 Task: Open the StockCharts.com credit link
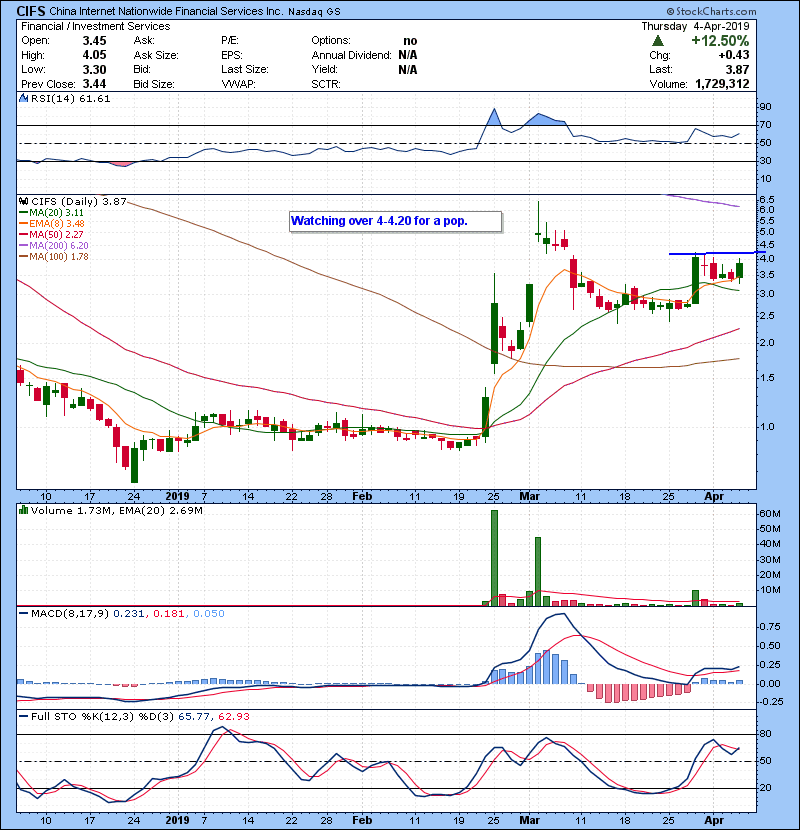711,11
